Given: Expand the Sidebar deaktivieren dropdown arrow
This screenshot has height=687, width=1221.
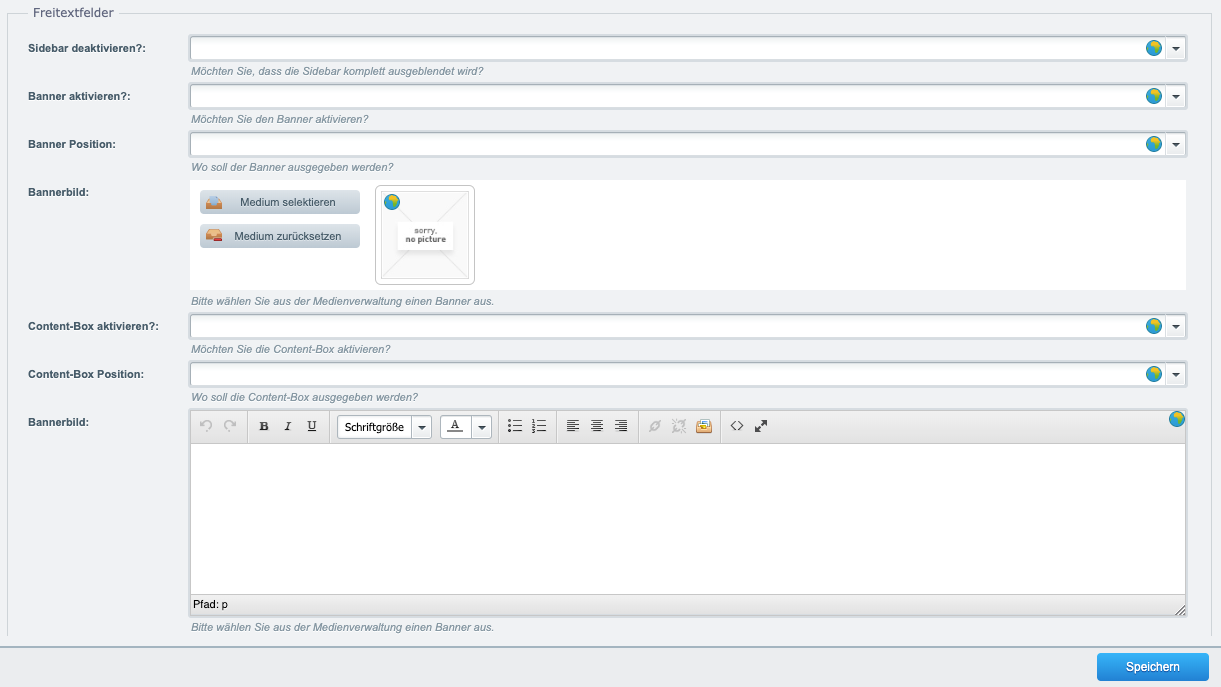Looking at the screenshot, I should pyautogui.click(x=1176, y=48).
